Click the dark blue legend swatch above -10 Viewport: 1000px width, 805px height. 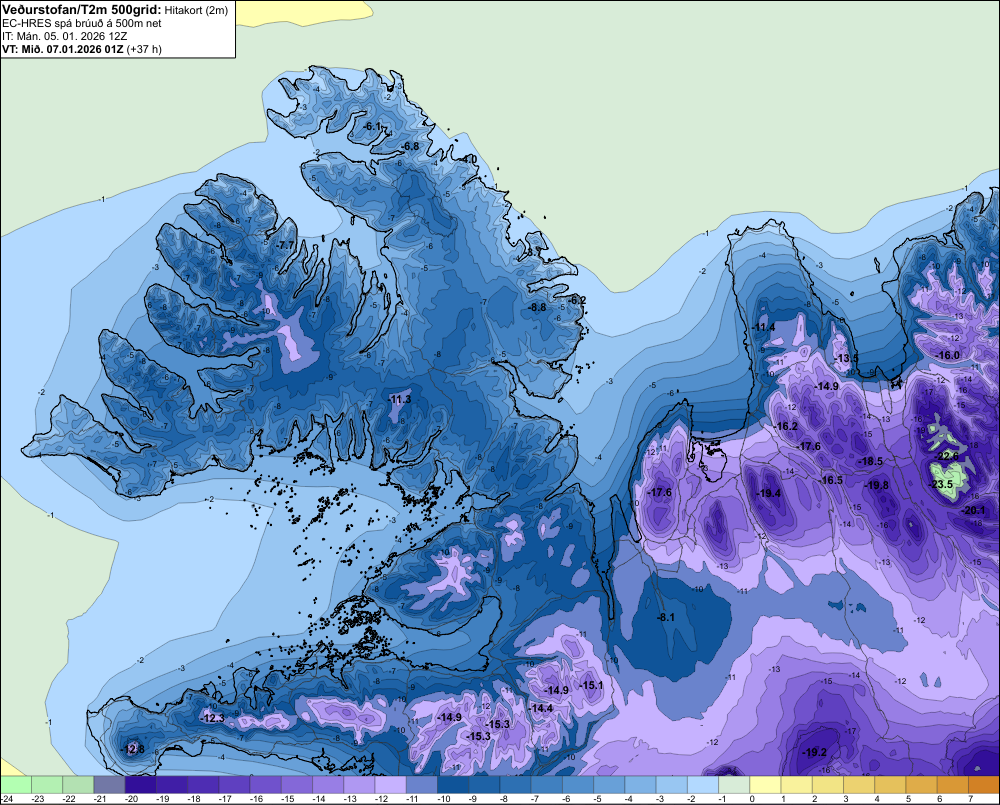coord(453,785)
